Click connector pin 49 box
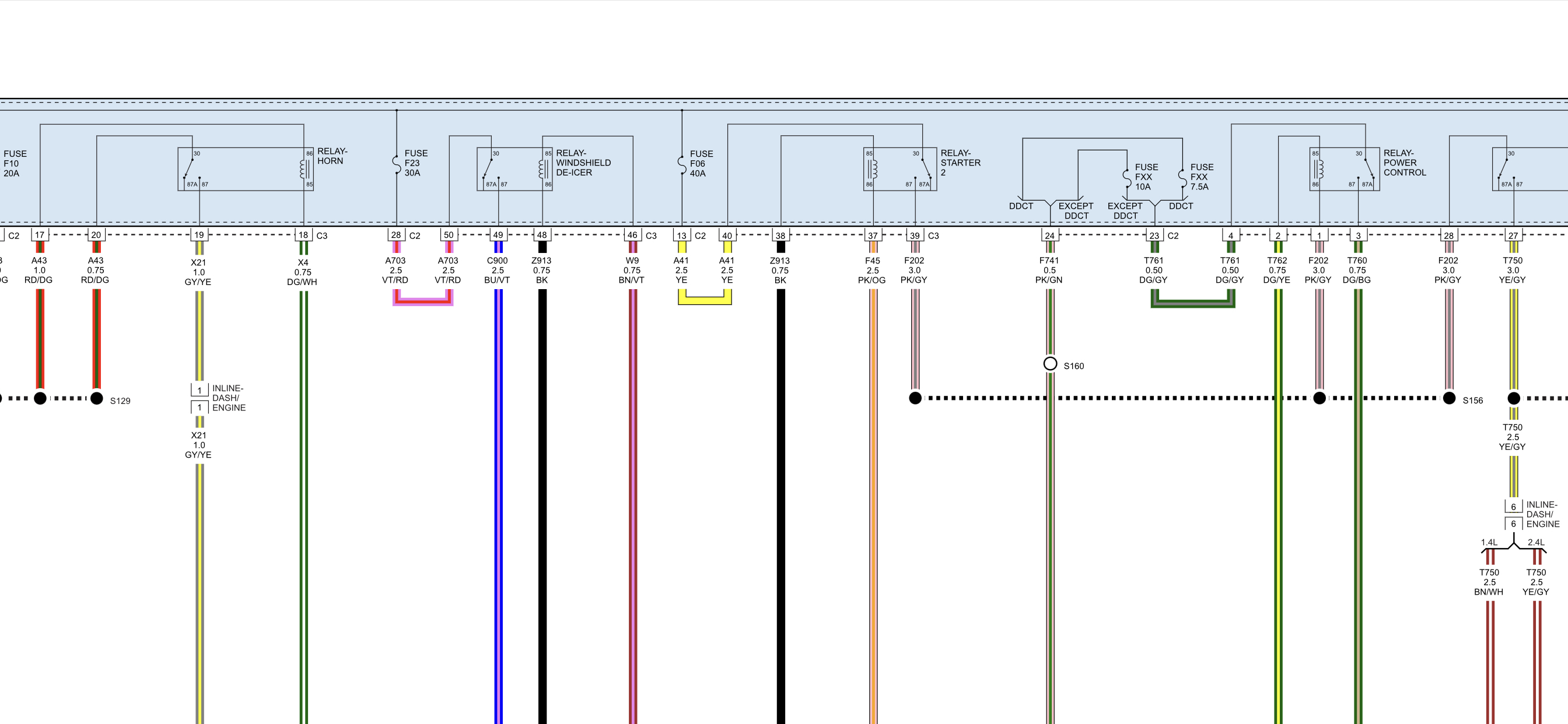This screenshot has width=1568, height=724. [x=498, y=235]
